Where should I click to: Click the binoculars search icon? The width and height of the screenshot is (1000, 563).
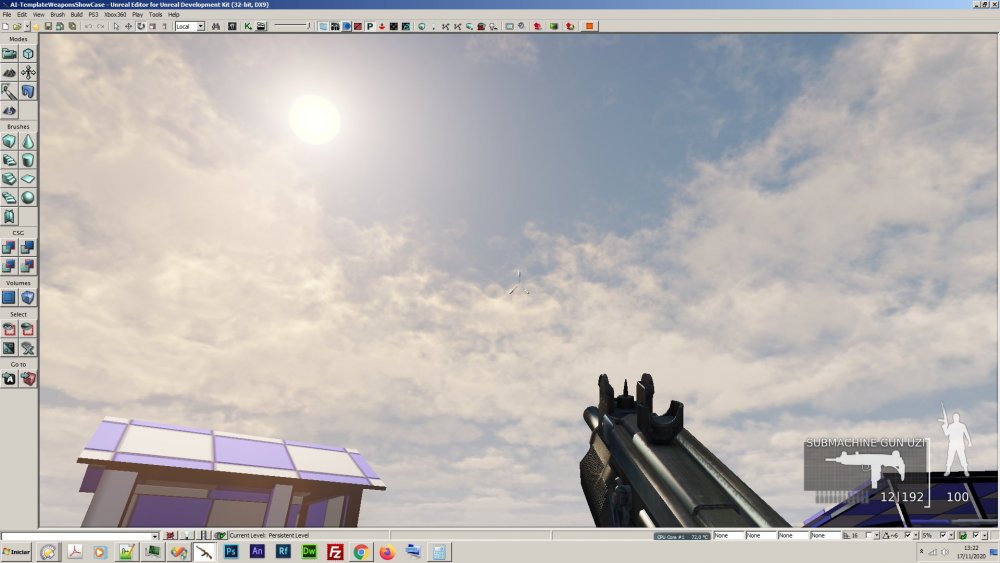[x=216, y=26]
